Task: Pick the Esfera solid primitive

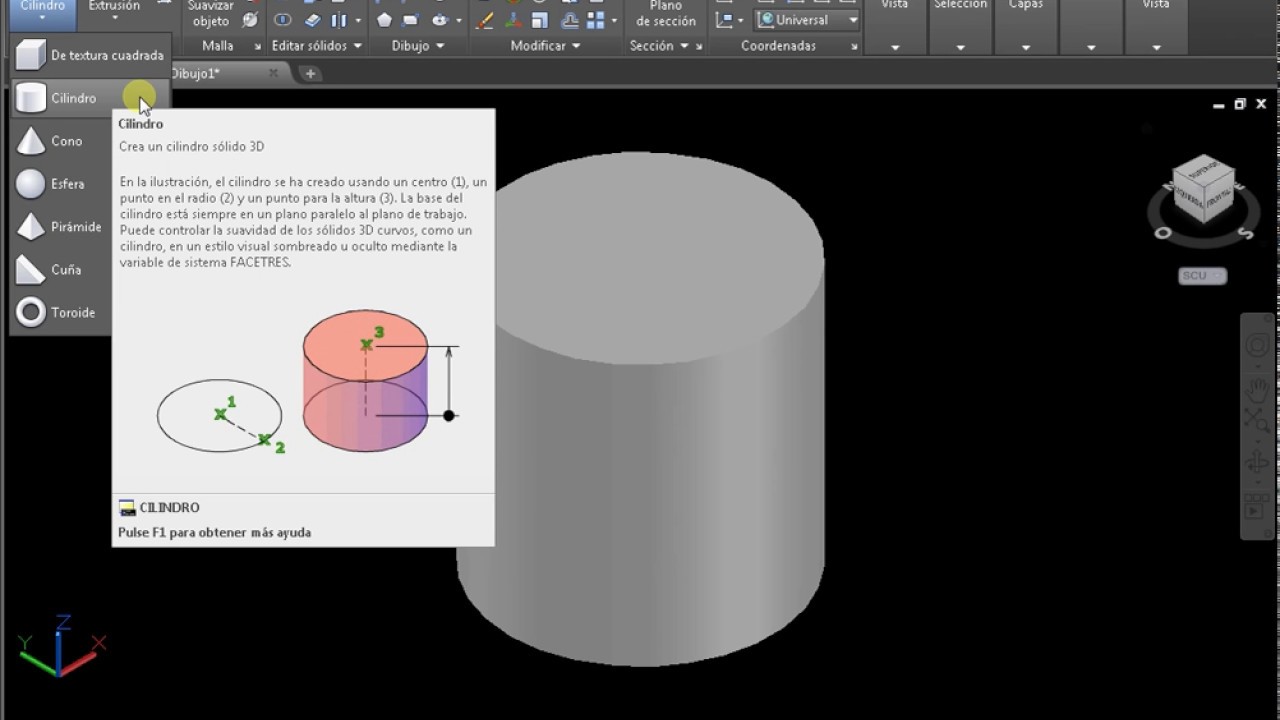Action: [62, 184]
